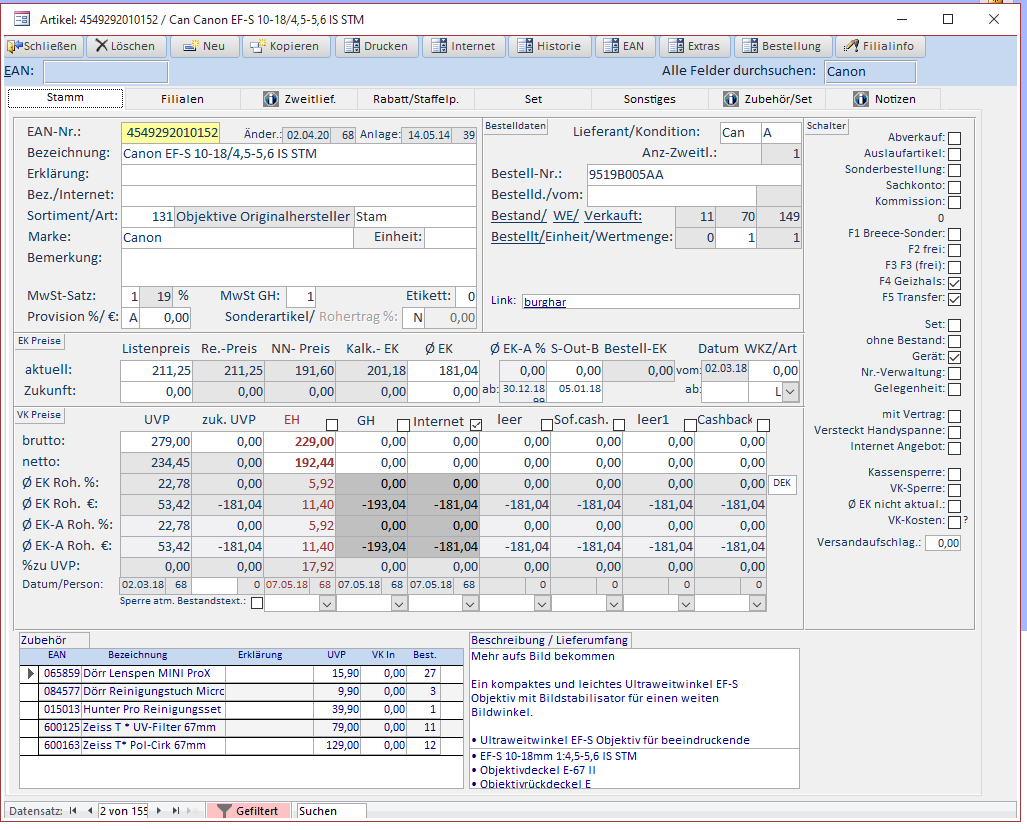This screenshot has height=830, width=1027.
Task: Click the info icon on Zubehör/Set tab
Action: coord(731,99)
